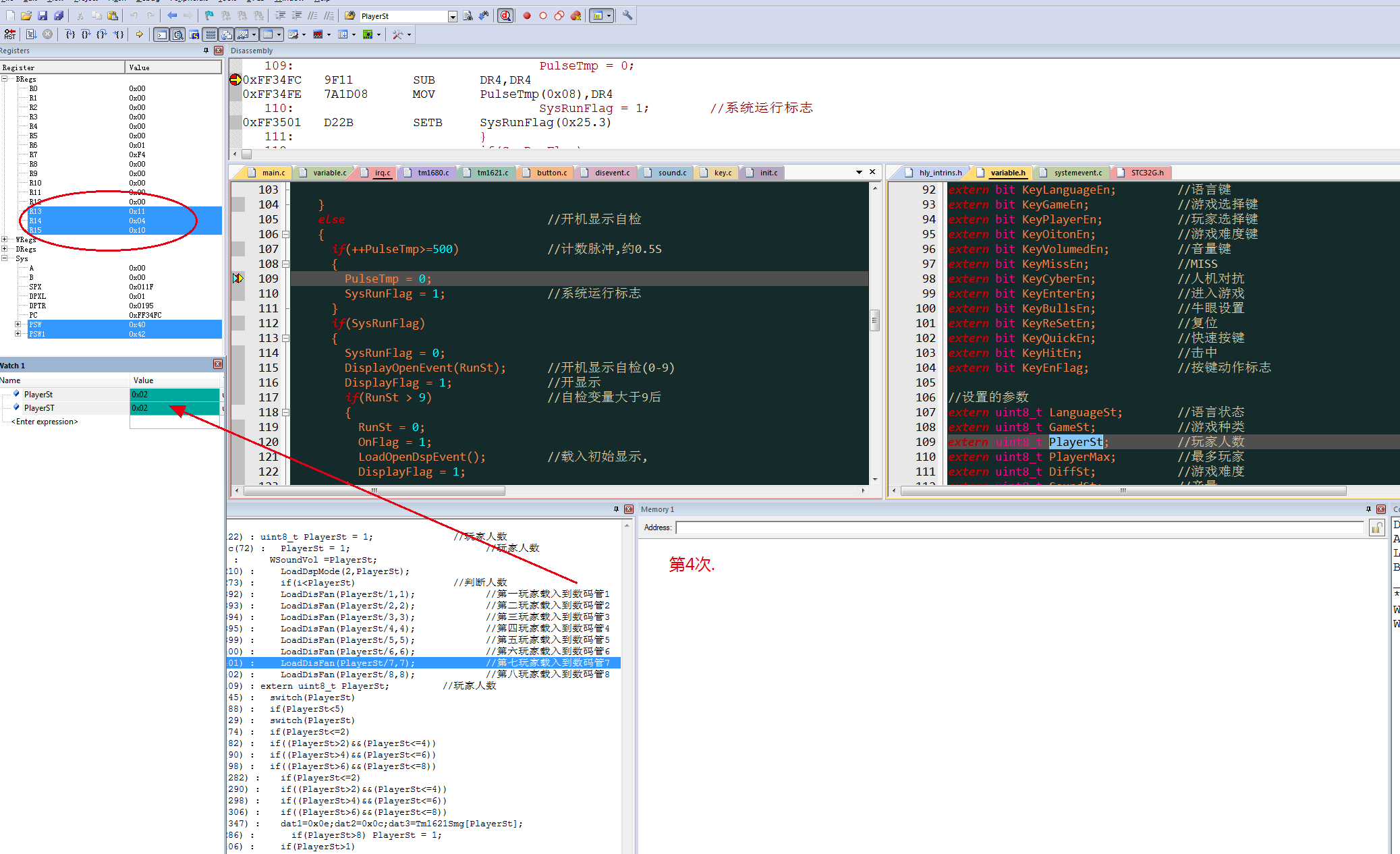Viewport: 1400px width, 854px height.
Task: Click the Watch 1 Value column header
Action: point(175,380)
